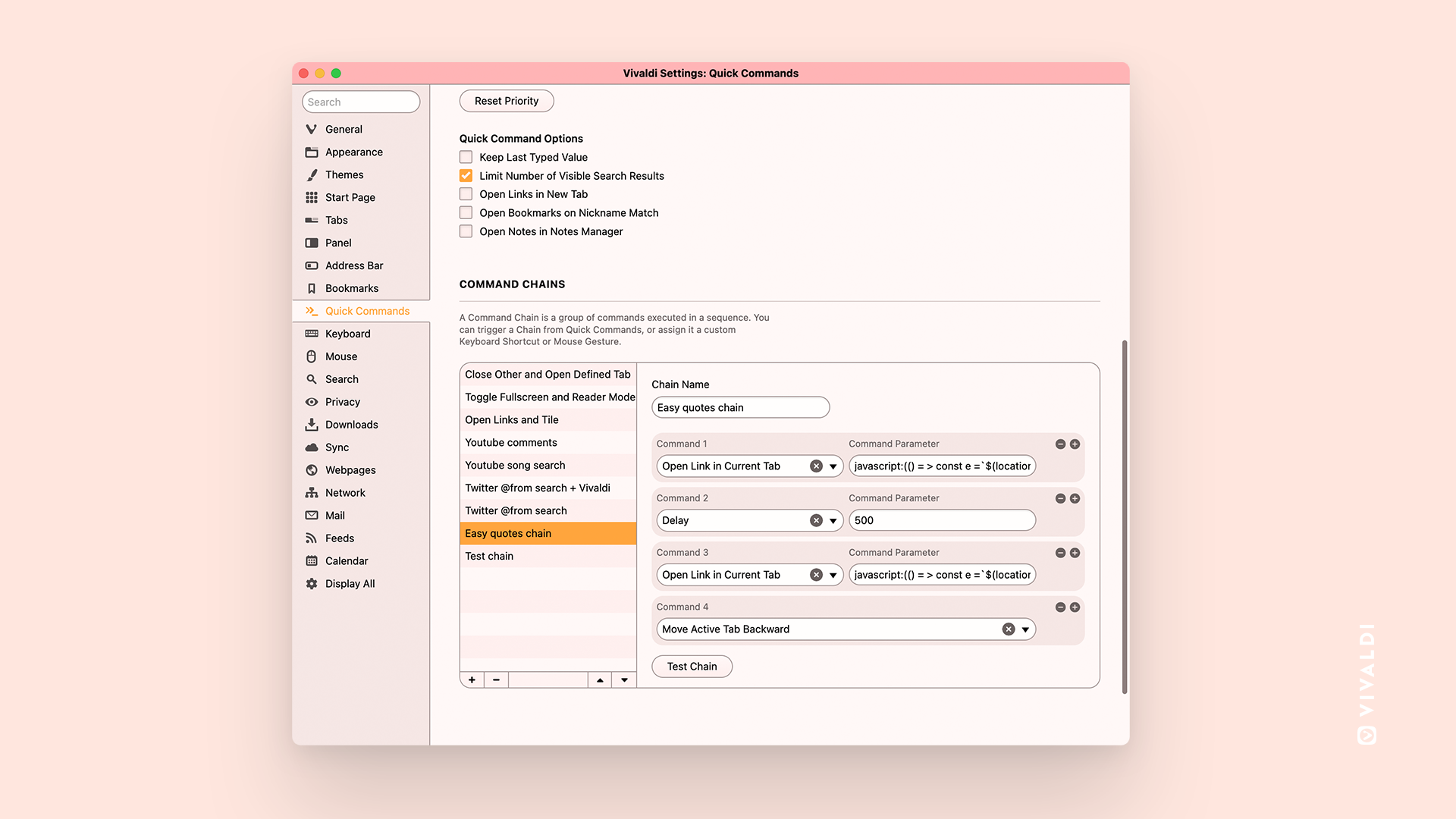1456x819 pixels.
Task: Add a command after Command 3
Action: [1075, 554]
